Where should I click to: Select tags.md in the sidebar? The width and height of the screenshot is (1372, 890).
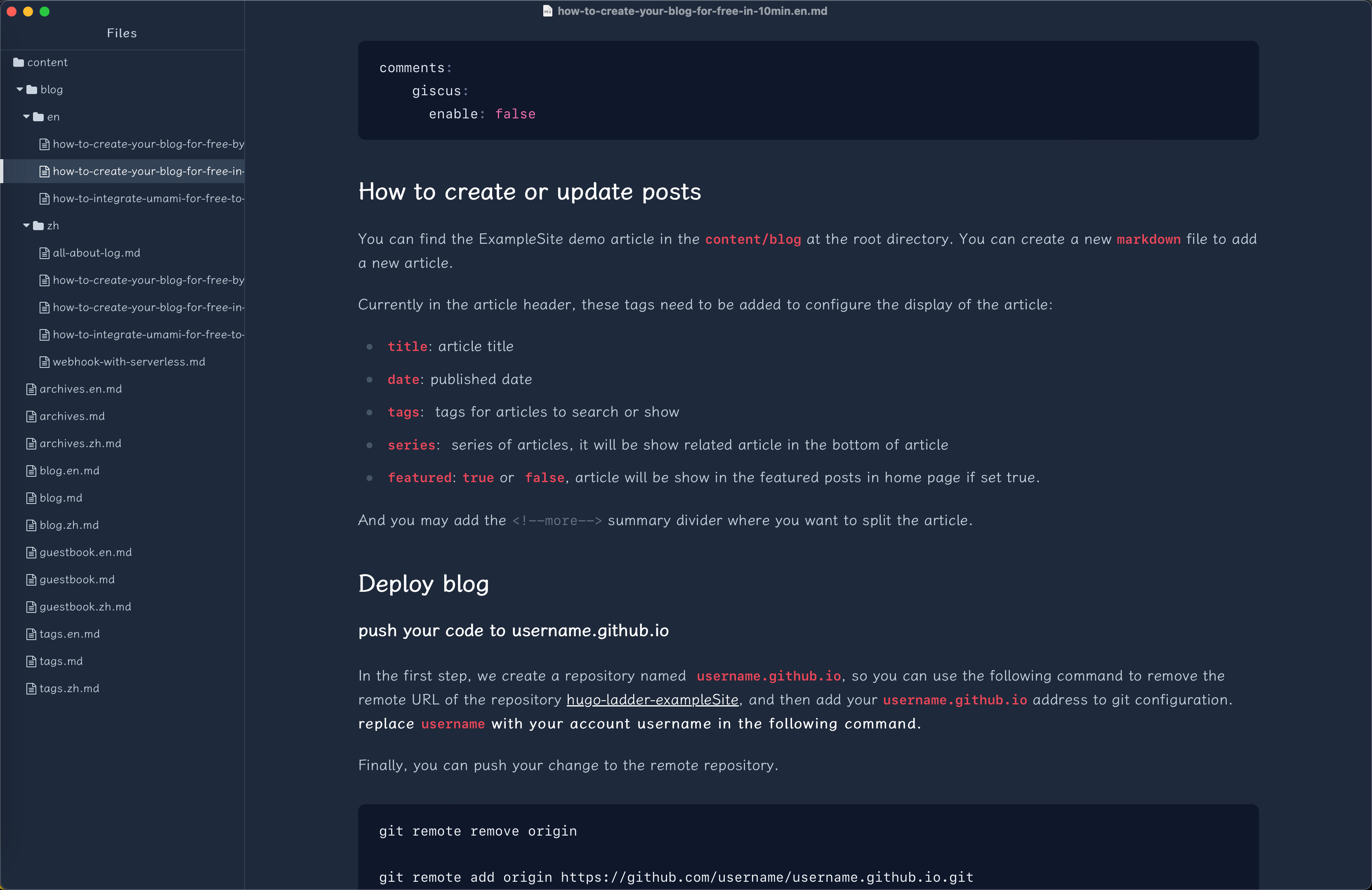pyautogui.click(x=61, y=661)
